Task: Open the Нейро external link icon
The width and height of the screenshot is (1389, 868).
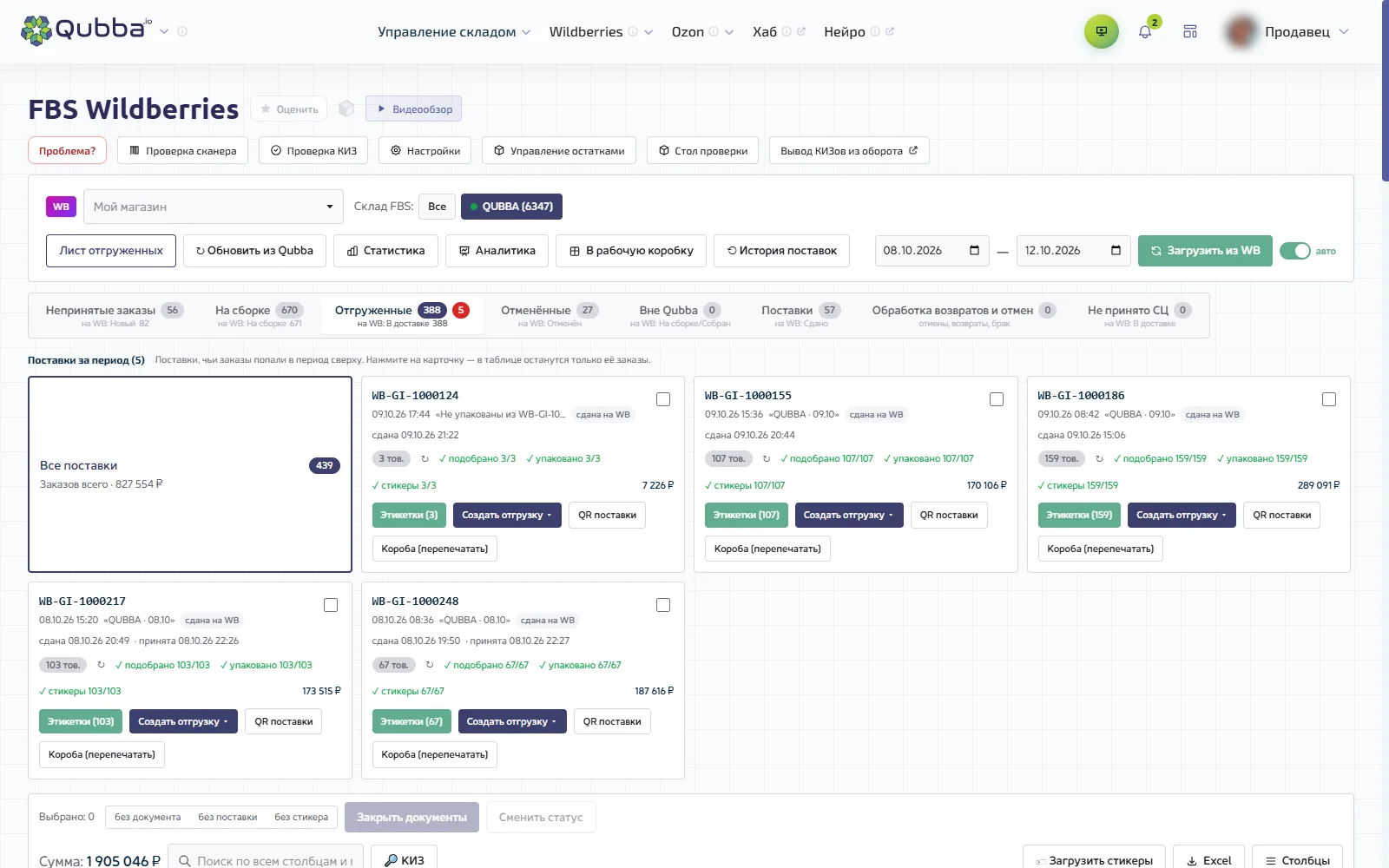Action: [x=890, y=31]
